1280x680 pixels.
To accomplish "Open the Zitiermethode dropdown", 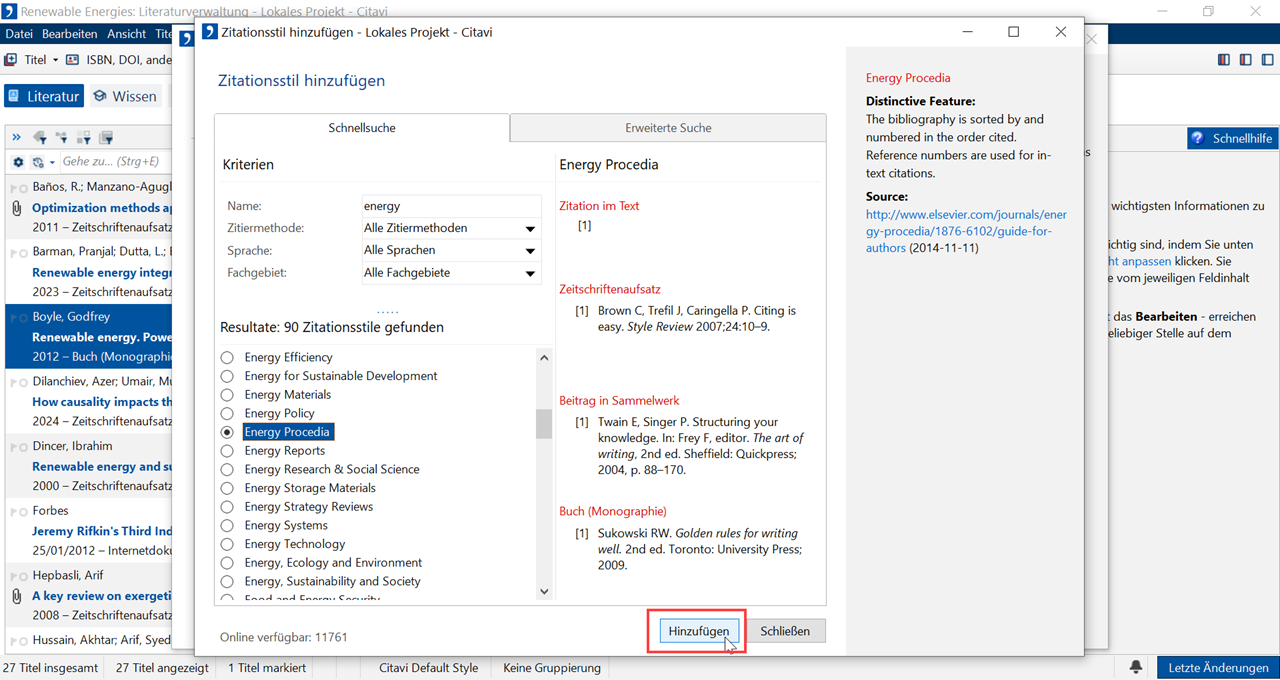I will click(x=530, y=229).
